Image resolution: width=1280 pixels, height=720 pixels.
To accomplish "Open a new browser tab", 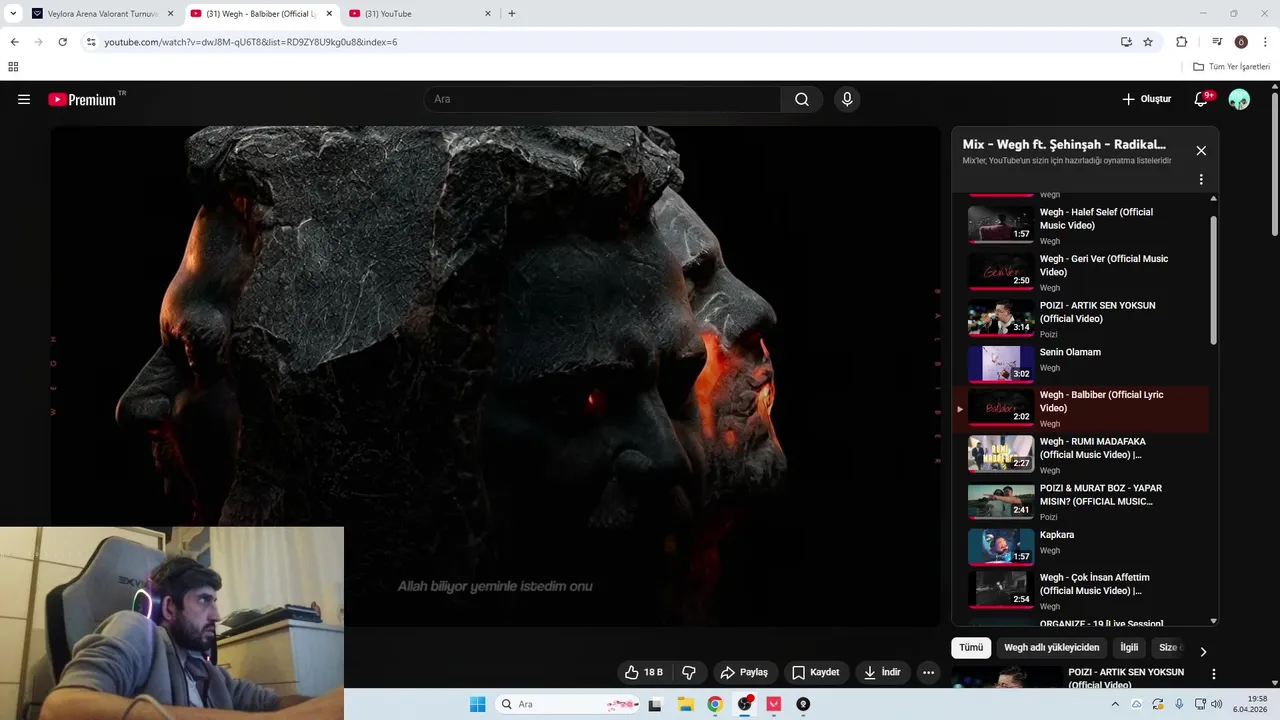I will [512, 14].
